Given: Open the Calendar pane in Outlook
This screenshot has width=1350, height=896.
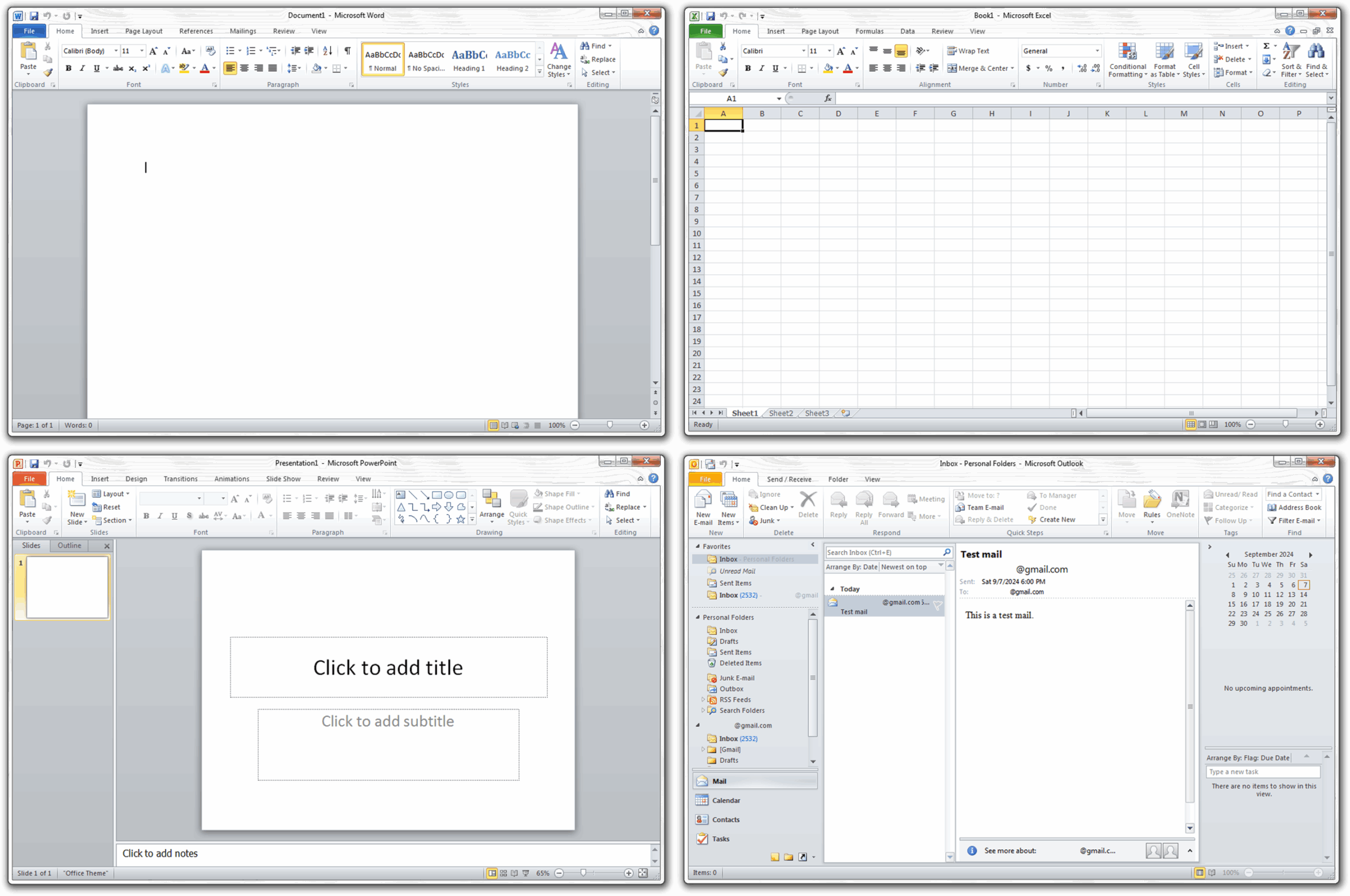Looking at the screenshot, I should pyautogui.click(x=726, y=800).
